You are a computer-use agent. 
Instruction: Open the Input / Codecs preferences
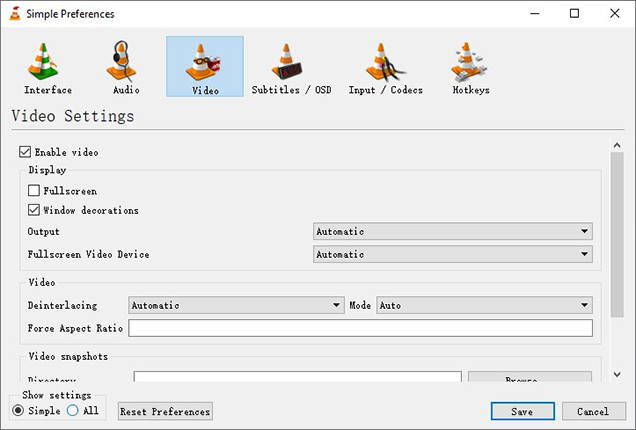pyautogui.click(x=385, y=67)
